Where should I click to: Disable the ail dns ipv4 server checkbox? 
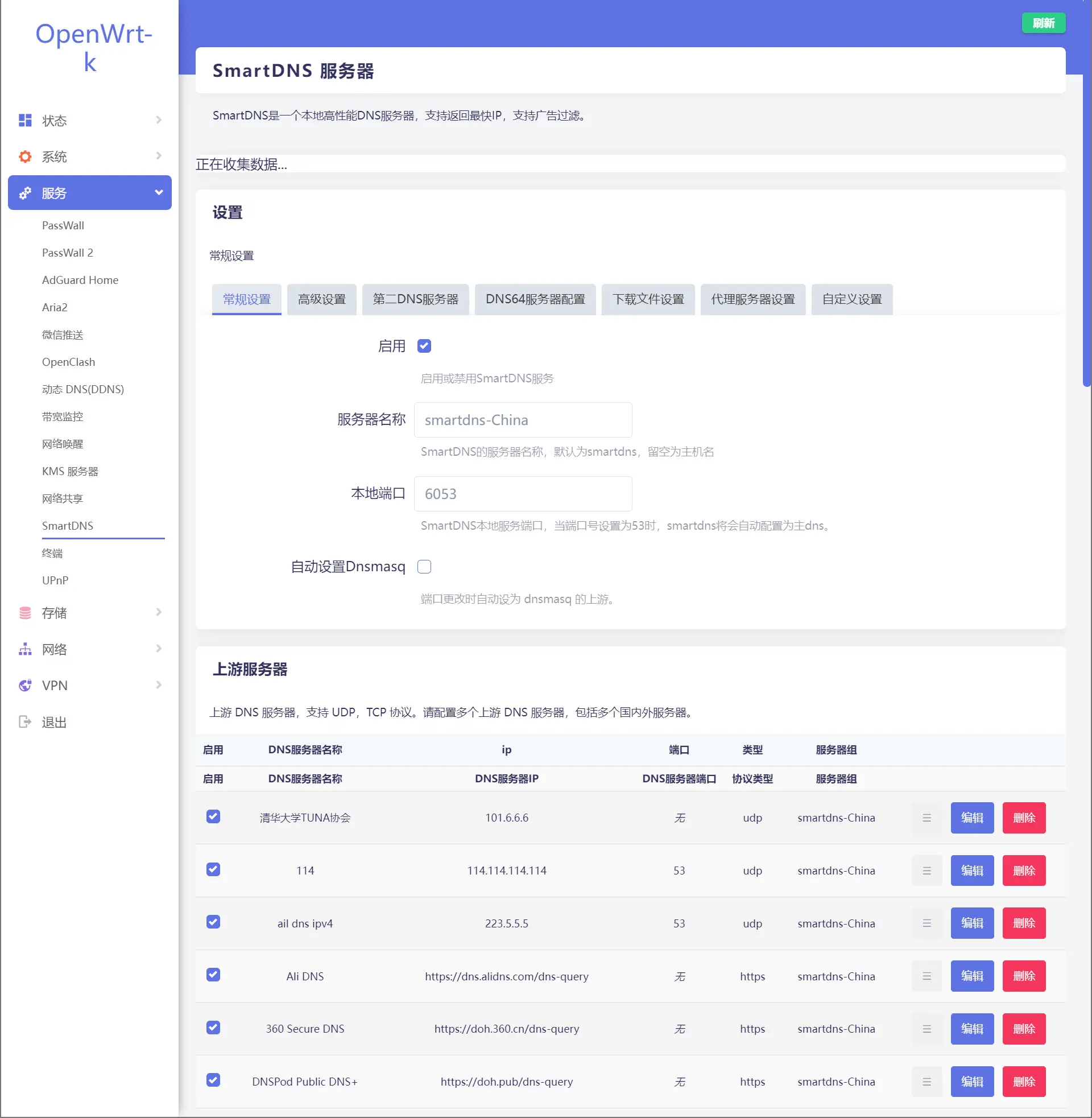pyautogui.click(x=213, y=922)
